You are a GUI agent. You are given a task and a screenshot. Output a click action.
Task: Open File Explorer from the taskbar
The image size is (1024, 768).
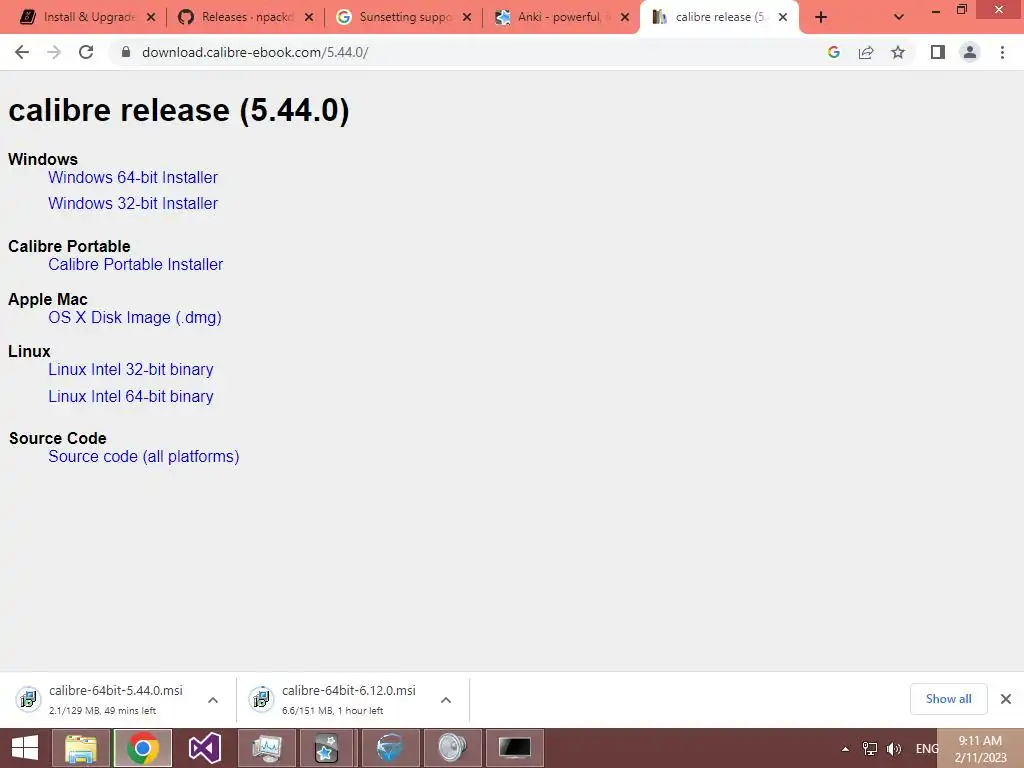81,748
